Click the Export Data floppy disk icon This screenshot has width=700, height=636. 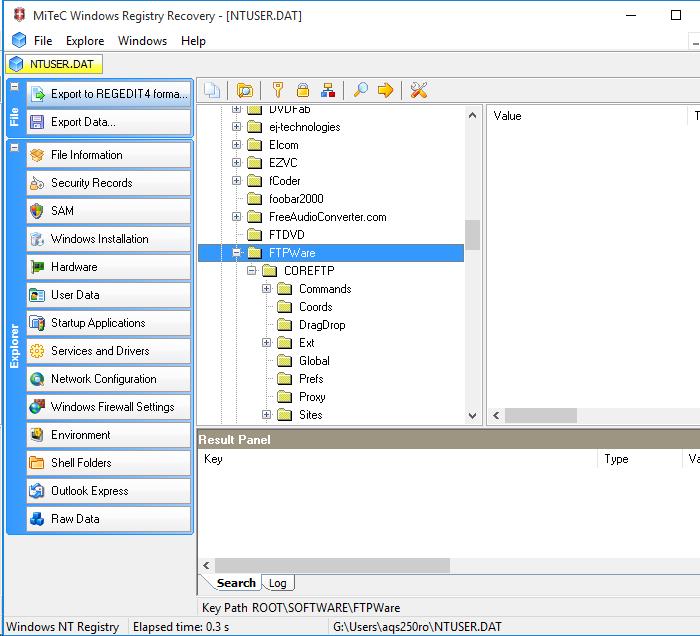point(37,122)
